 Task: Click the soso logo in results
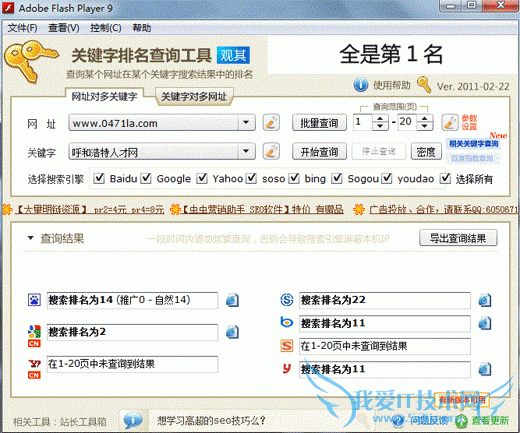coord(287,300)
